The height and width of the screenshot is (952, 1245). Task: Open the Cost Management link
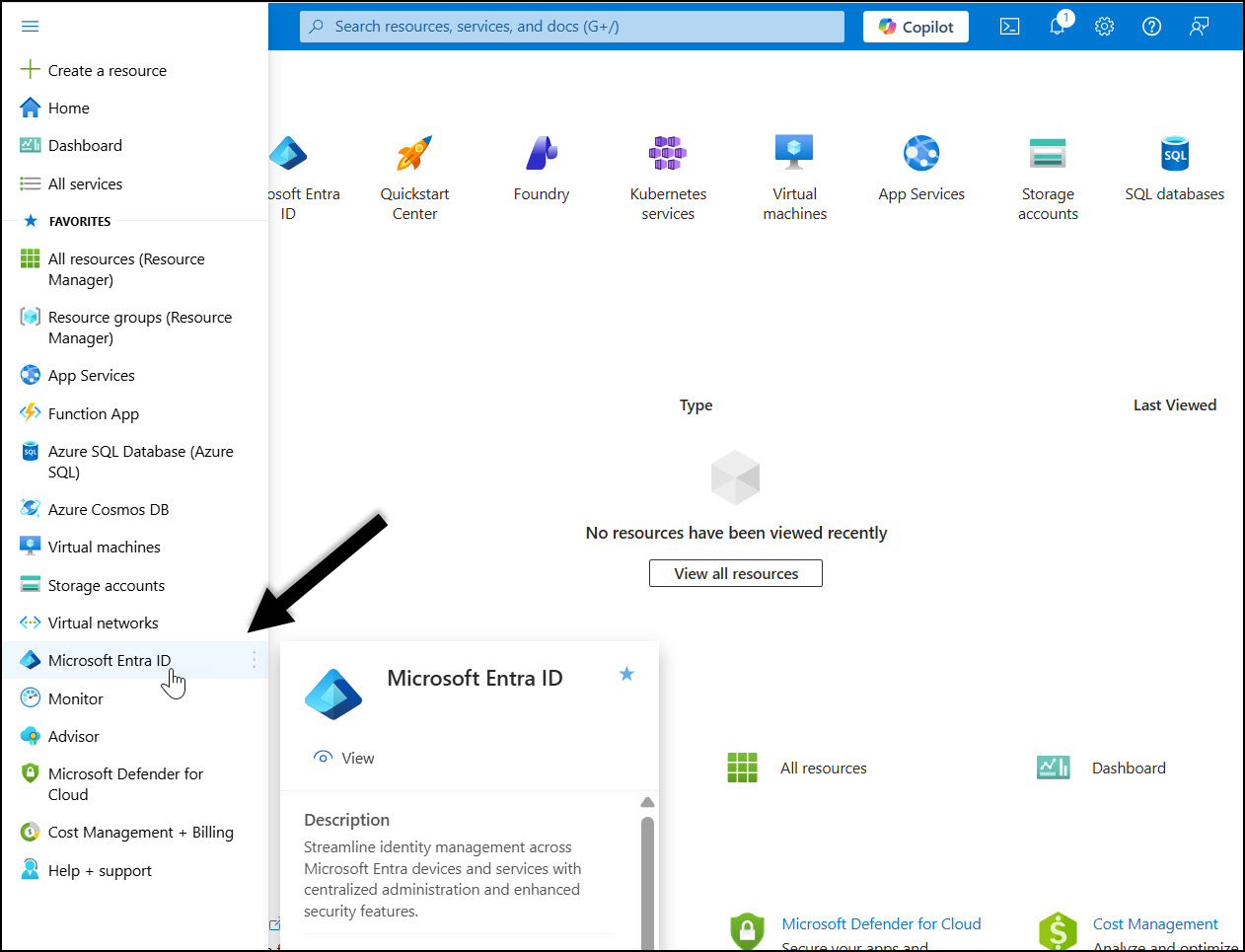(1154, 923)
